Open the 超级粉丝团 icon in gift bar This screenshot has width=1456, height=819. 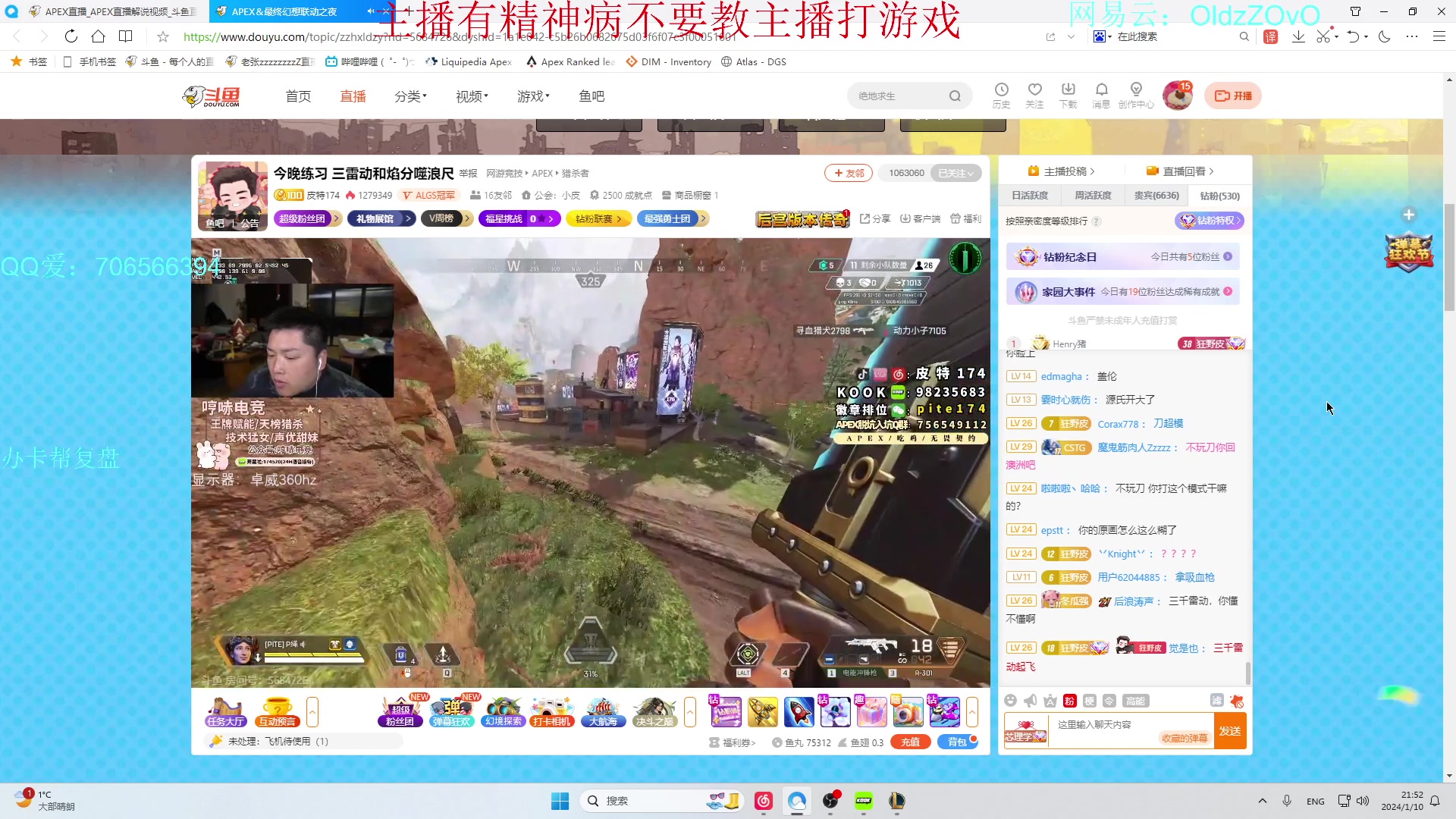(x=400, y=711)
